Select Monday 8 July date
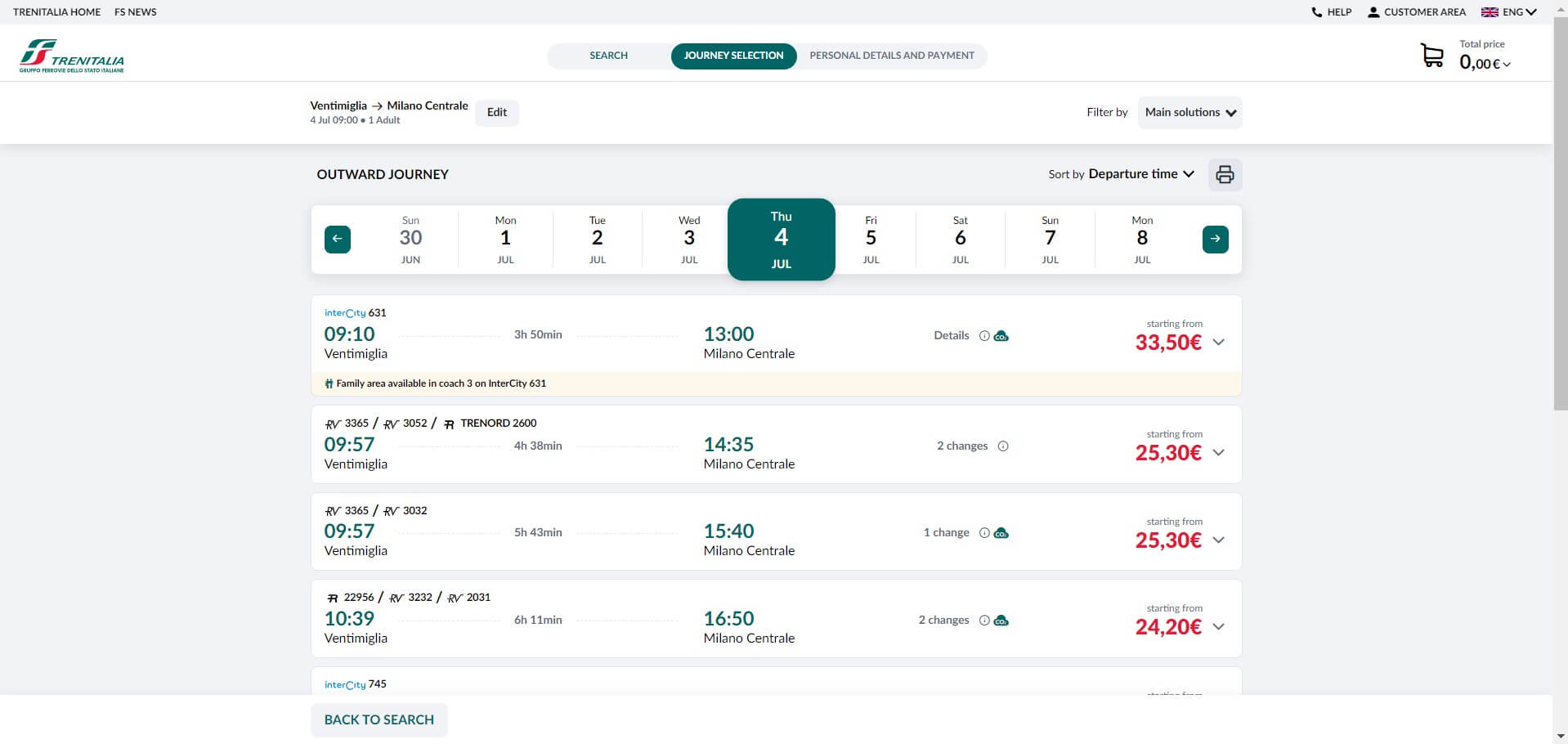1568x744 pixels. (1142, 240)
